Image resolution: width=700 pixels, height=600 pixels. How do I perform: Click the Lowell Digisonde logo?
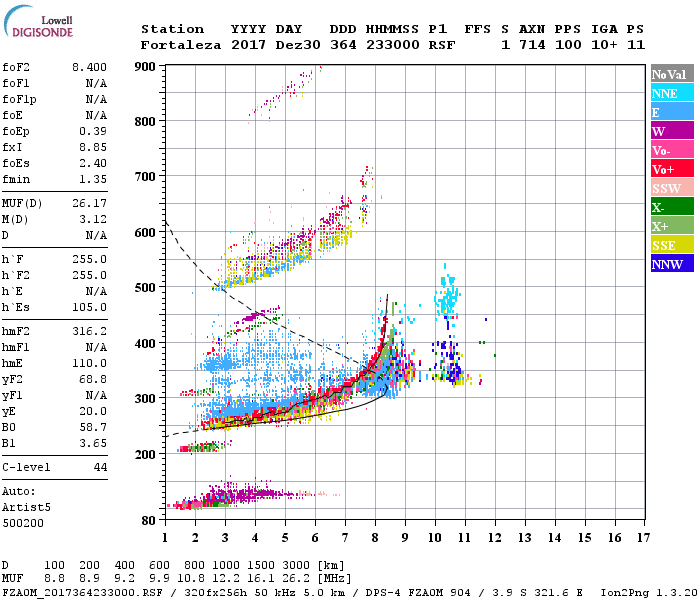[x=38, y=21]
